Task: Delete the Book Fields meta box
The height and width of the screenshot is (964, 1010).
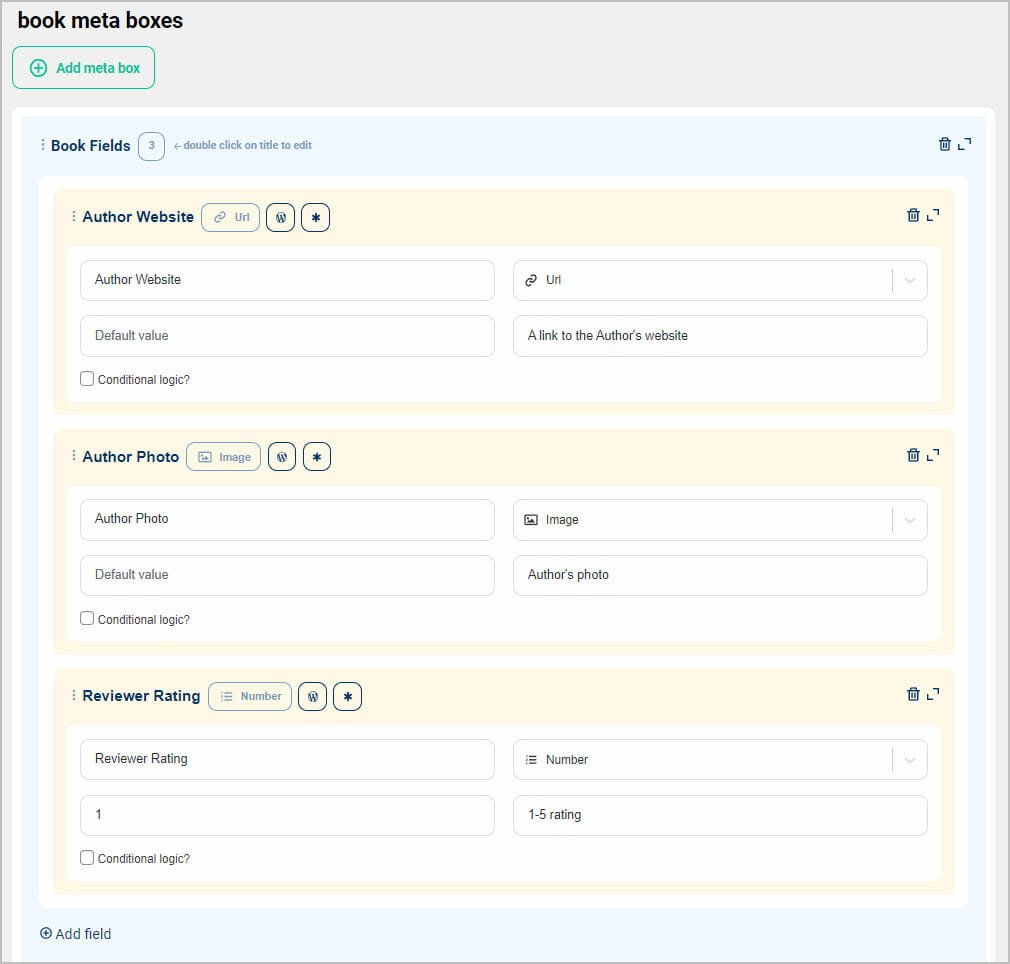Action: pos(945,143)
